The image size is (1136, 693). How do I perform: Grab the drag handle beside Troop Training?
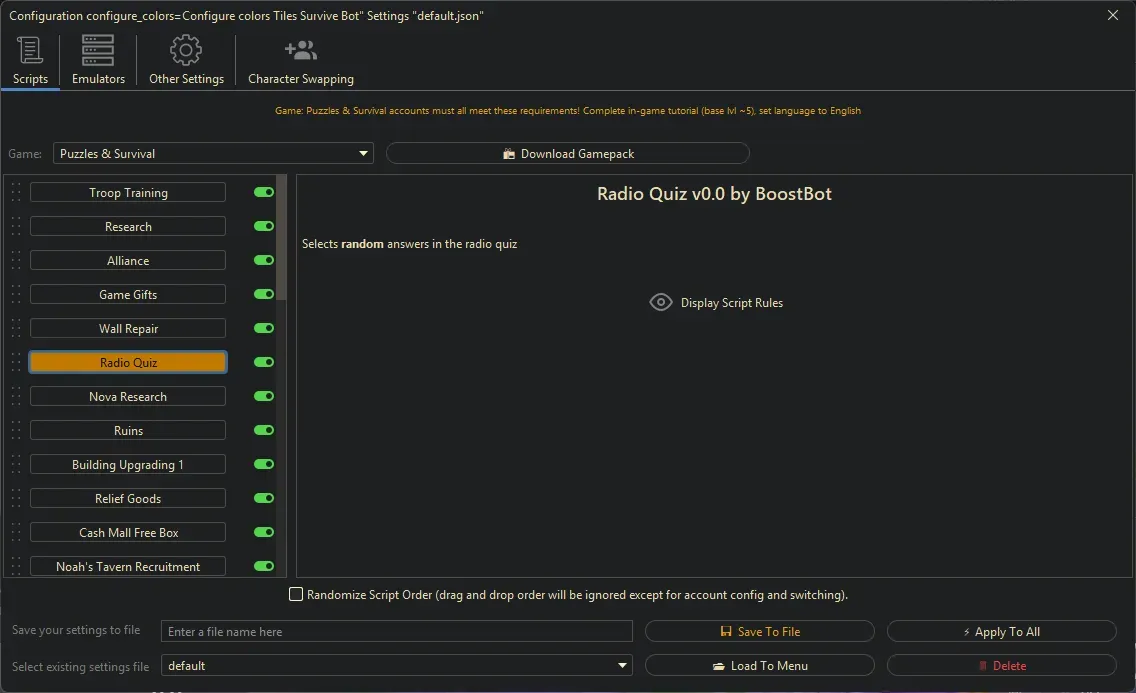pyautogui.click(x=16, y=193)
